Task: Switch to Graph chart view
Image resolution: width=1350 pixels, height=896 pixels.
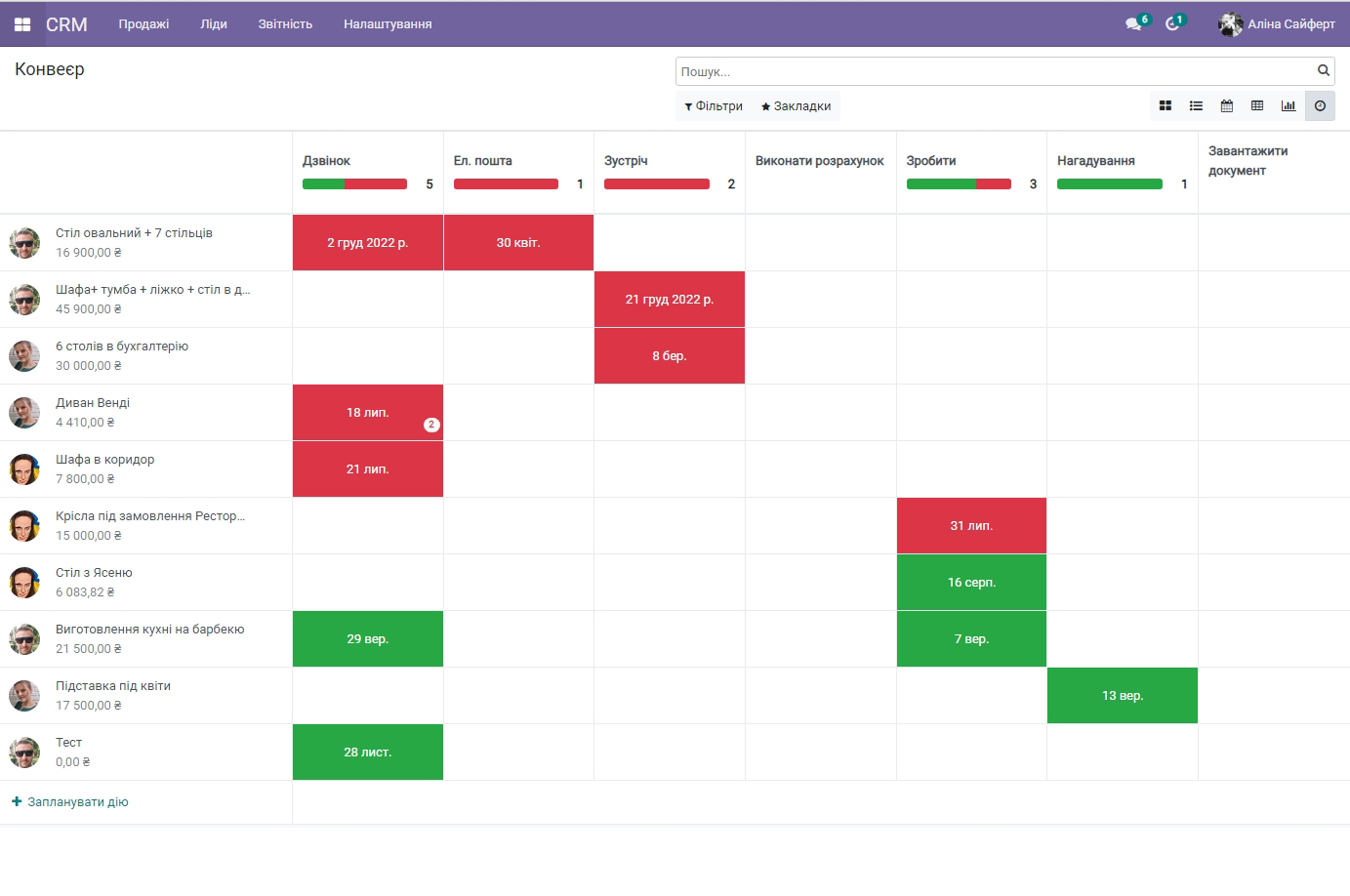Action: (x=1289, y=105)
